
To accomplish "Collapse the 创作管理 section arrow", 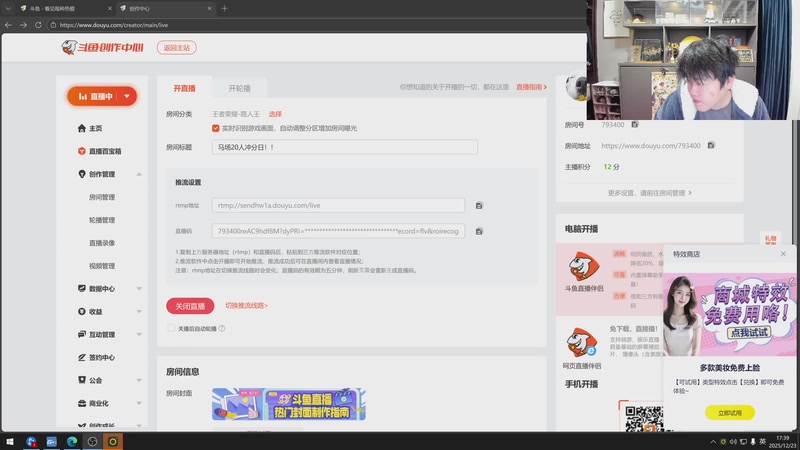I will [x=139, y=174].
